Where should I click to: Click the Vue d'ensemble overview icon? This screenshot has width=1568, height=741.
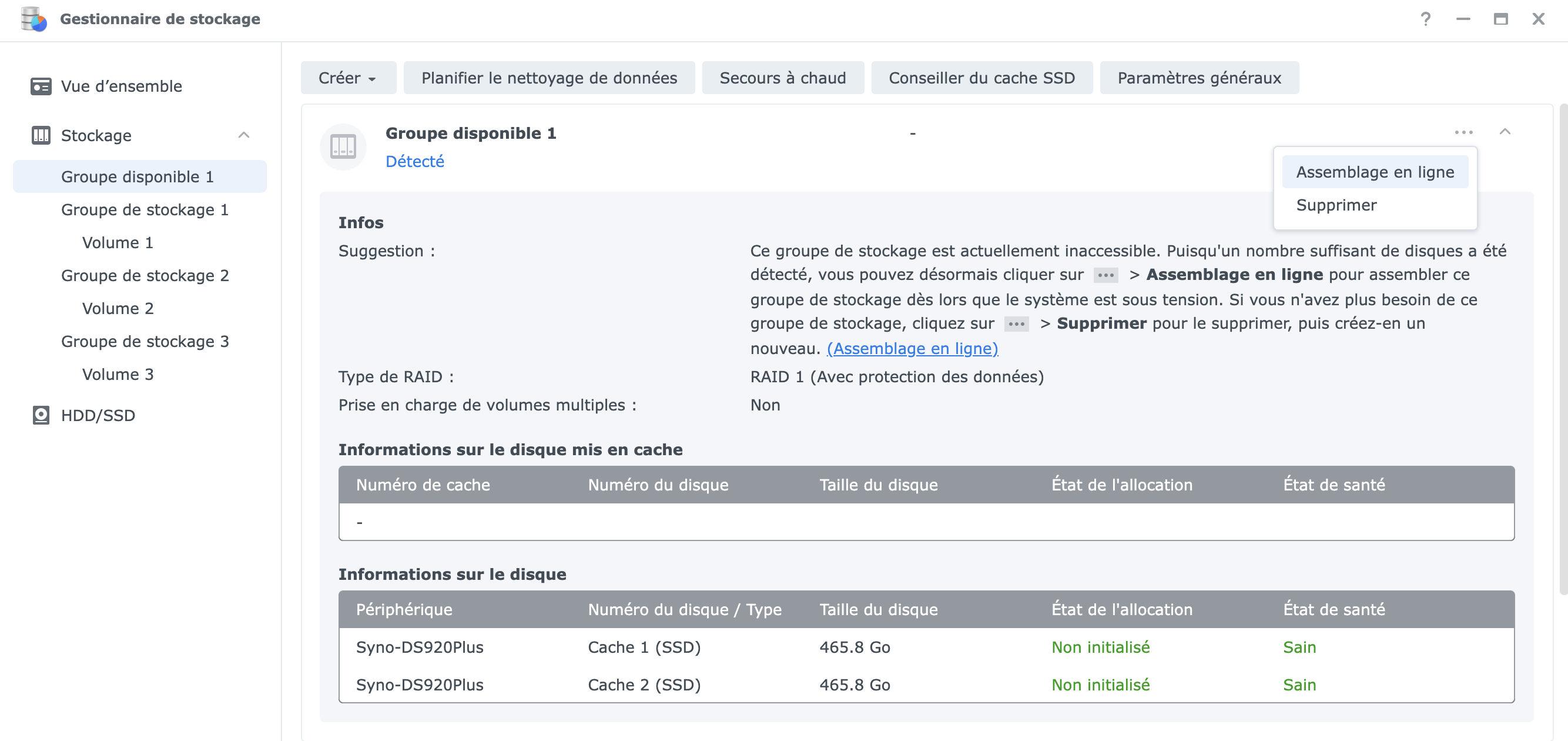click(x=41, y=86)
